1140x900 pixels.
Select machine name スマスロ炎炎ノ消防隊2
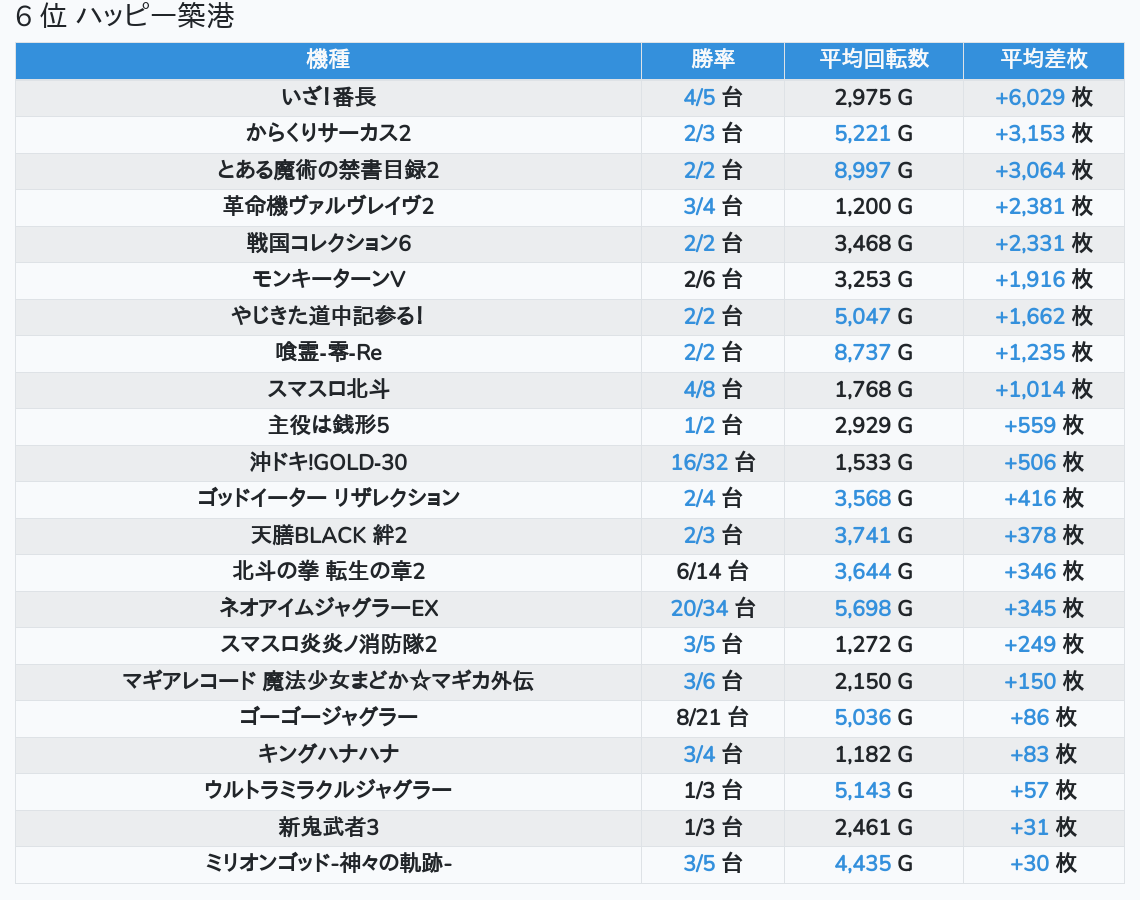(328, 644)
